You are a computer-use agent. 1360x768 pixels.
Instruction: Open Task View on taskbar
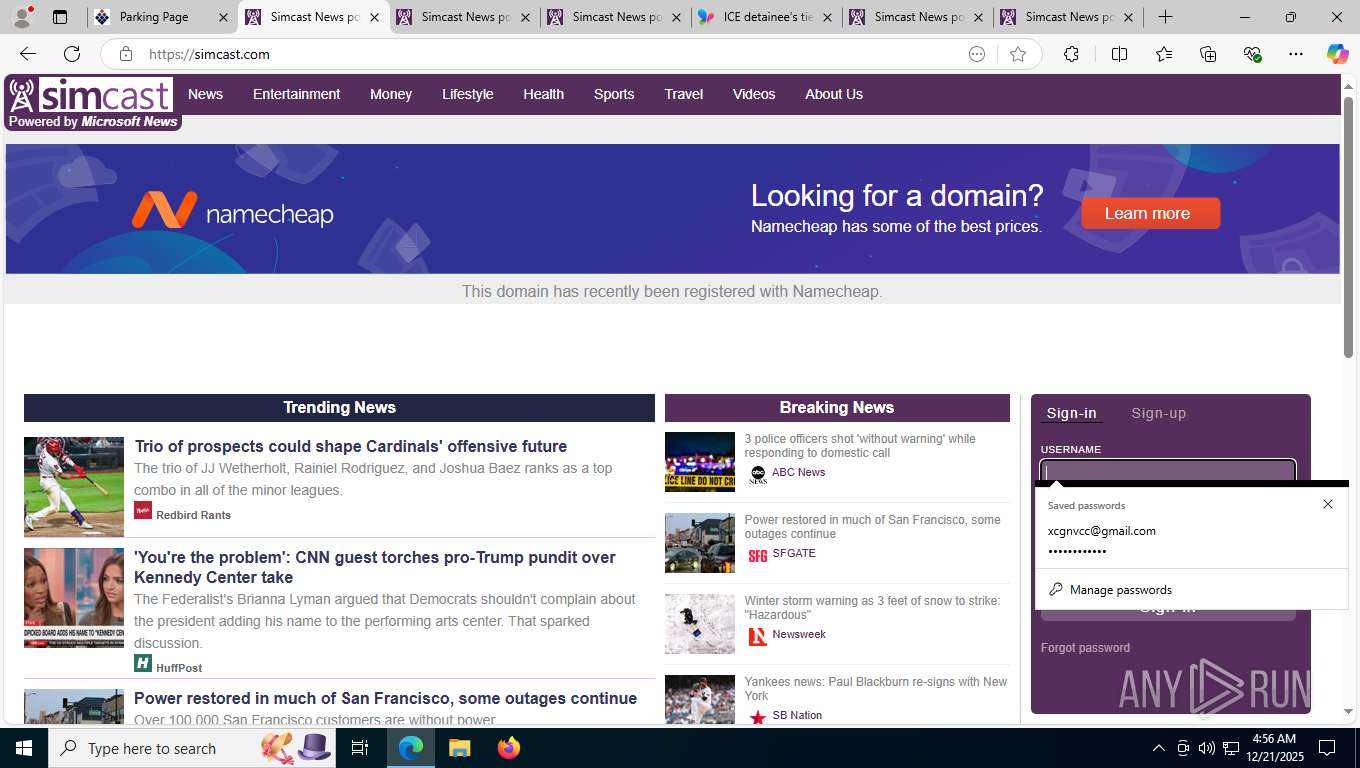click(360, 748)
